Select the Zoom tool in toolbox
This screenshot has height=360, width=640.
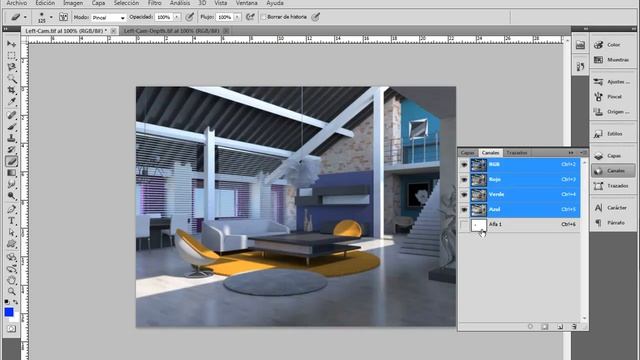(x=11, y=291)
